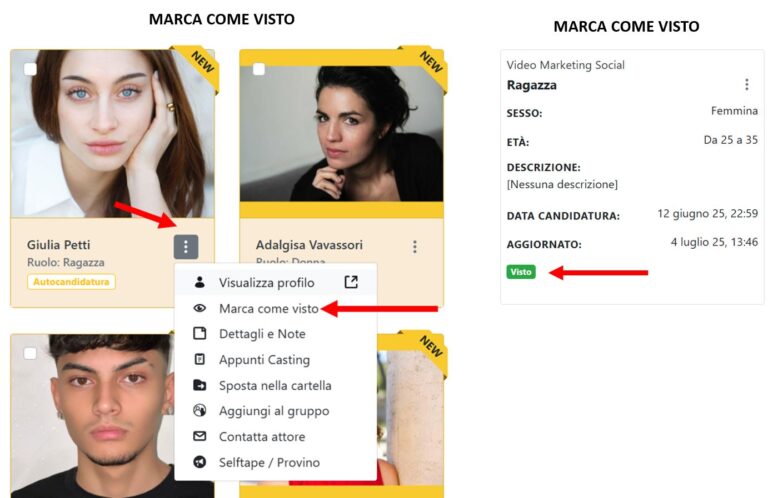Click the external-link icon in Visualizza profilo row
768x498 pixels.
point(351,282)
